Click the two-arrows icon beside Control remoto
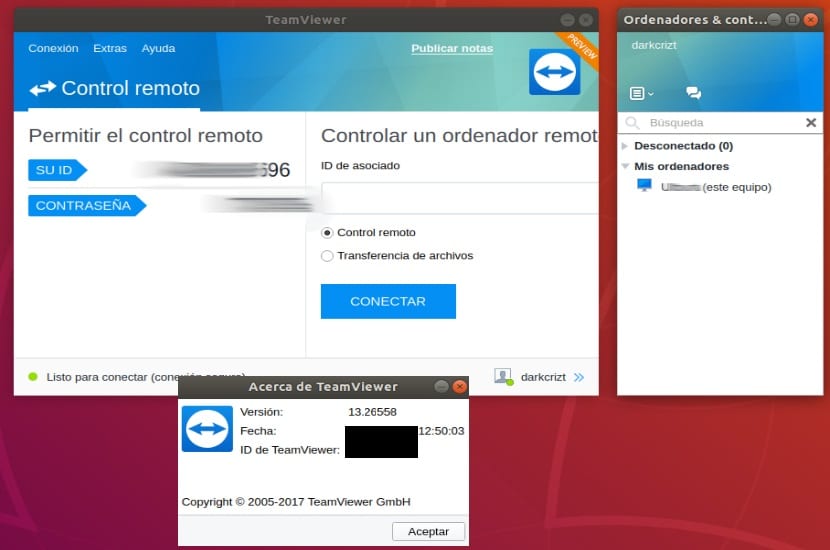830x550 pixels. tap(42, 88)
